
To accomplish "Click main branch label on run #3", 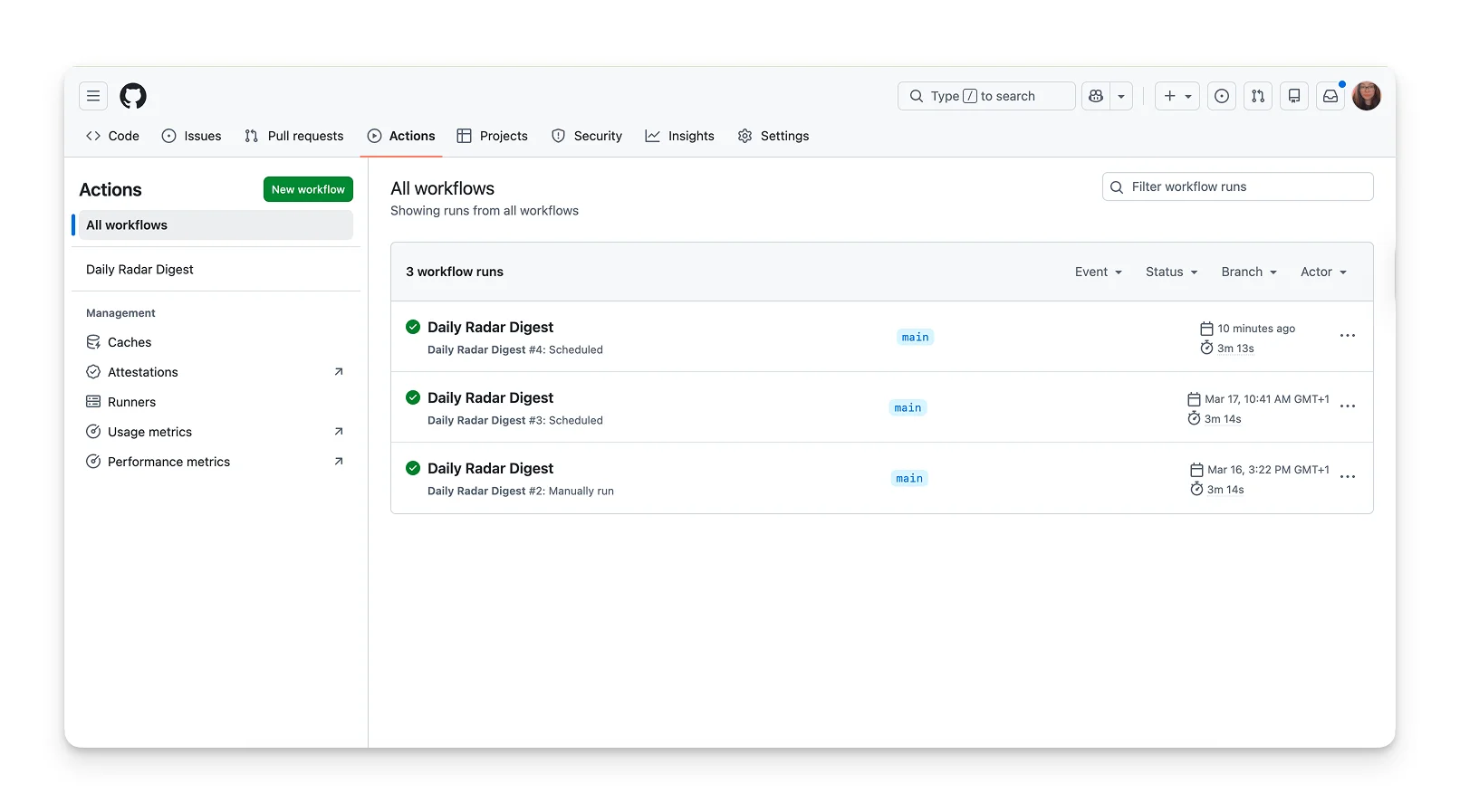I will pyautogui.click(x=908, y=407).
